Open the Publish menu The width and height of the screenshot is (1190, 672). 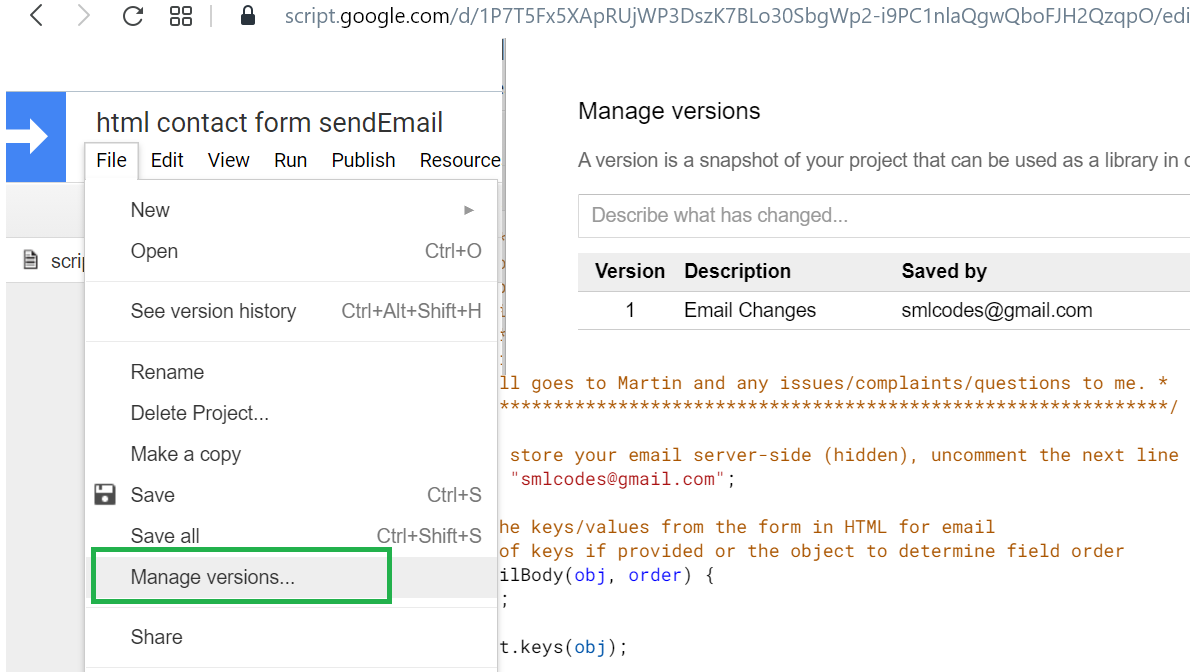pyautogui.click(x=363, y=160)
